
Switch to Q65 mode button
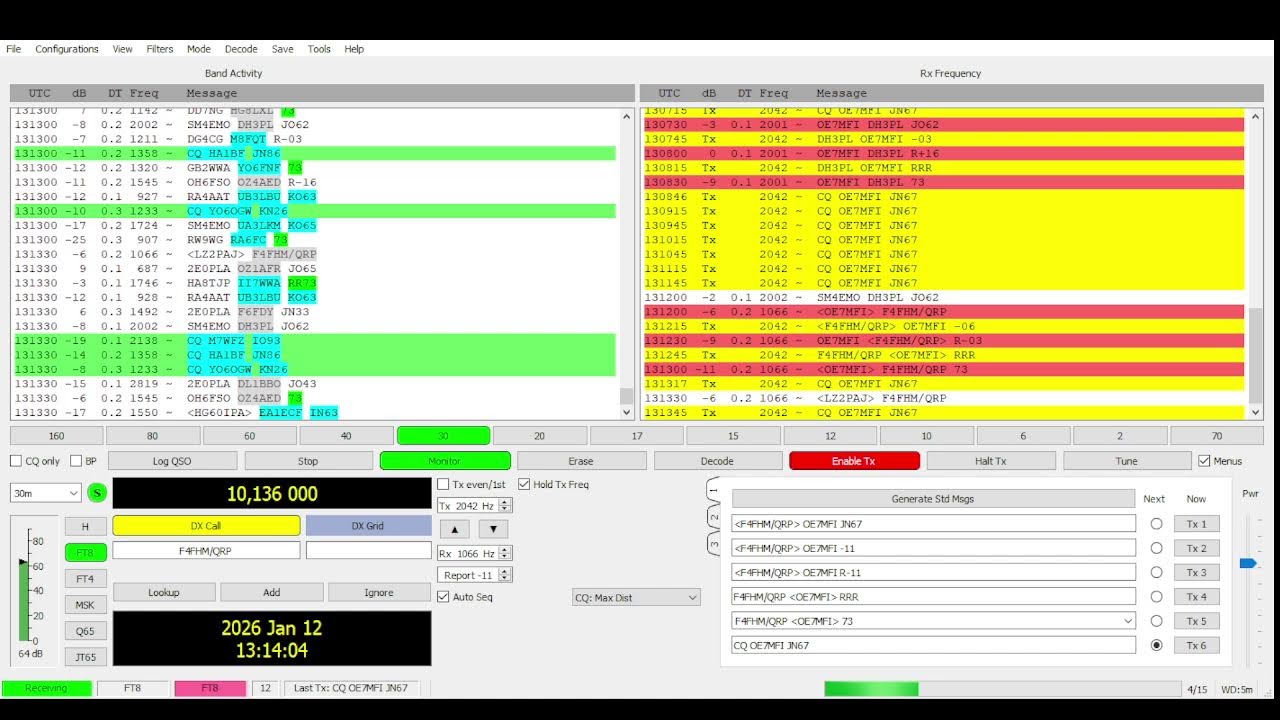(x=86, y=631)
